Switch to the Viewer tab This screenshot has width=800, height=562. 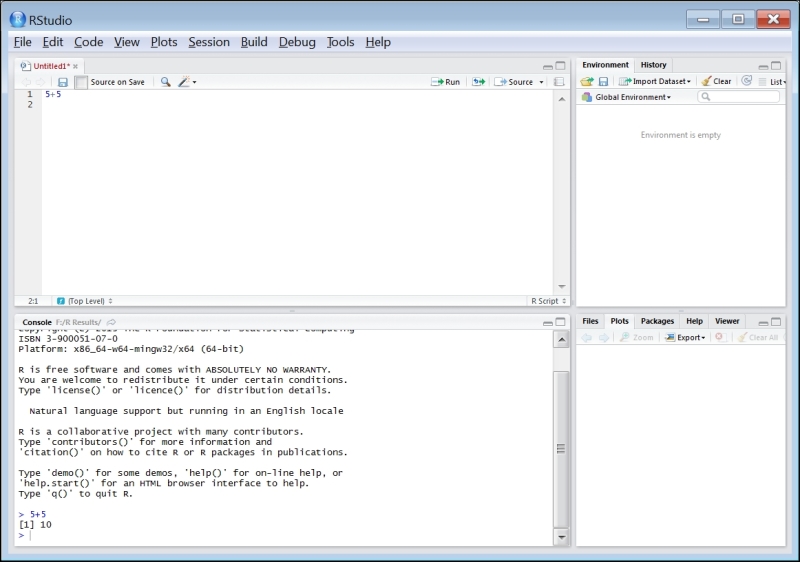tap(727, 321)
